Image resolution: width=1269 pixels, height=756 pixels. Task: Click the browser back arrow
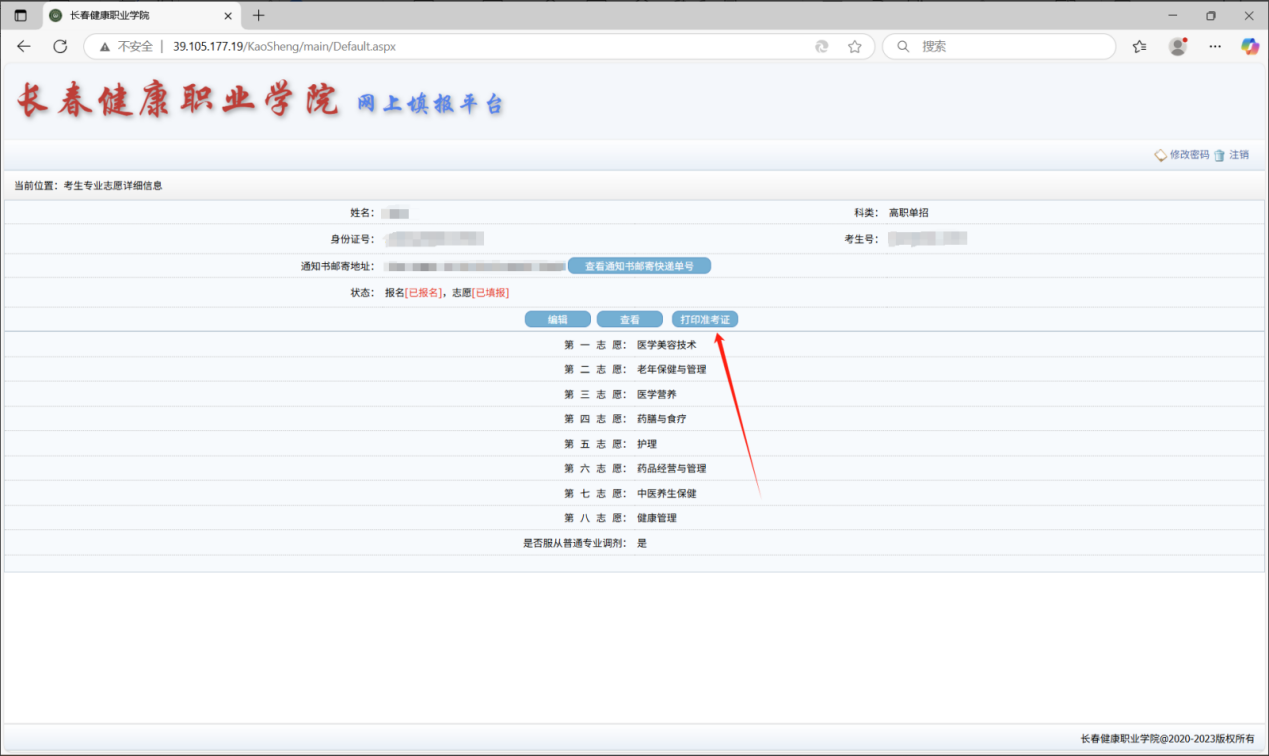click(24, 46)
